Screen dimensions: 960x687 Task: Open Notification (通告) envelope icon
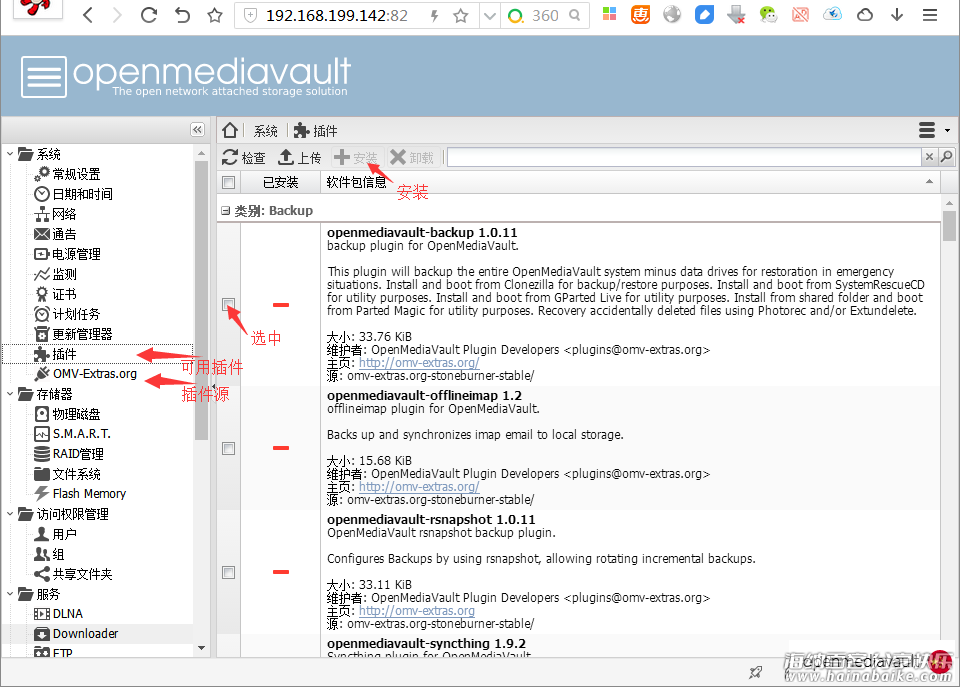click(x=42, y=234)
